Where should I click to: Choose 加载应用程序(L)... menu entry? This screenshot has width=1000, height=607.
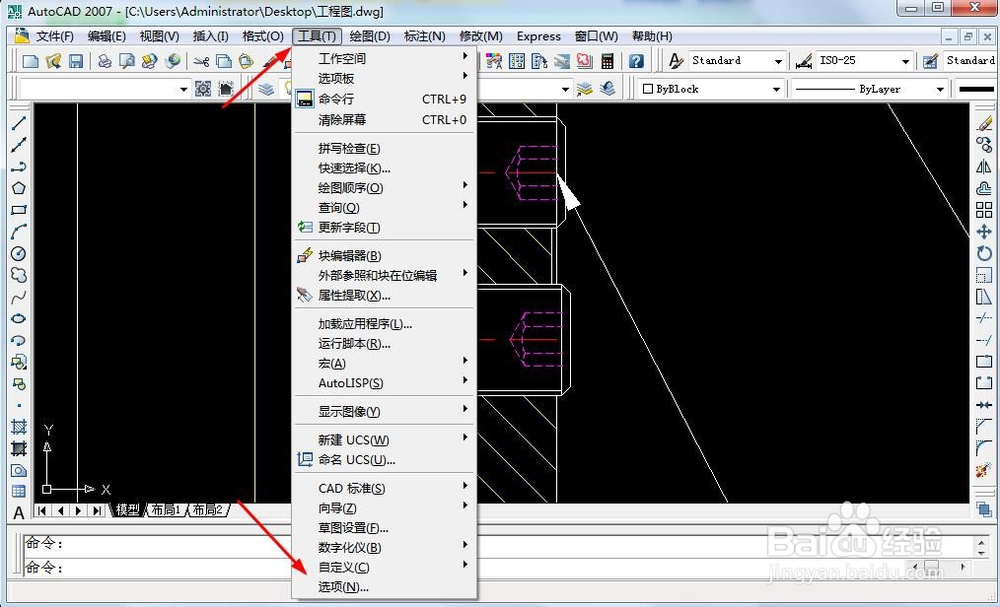385,324
